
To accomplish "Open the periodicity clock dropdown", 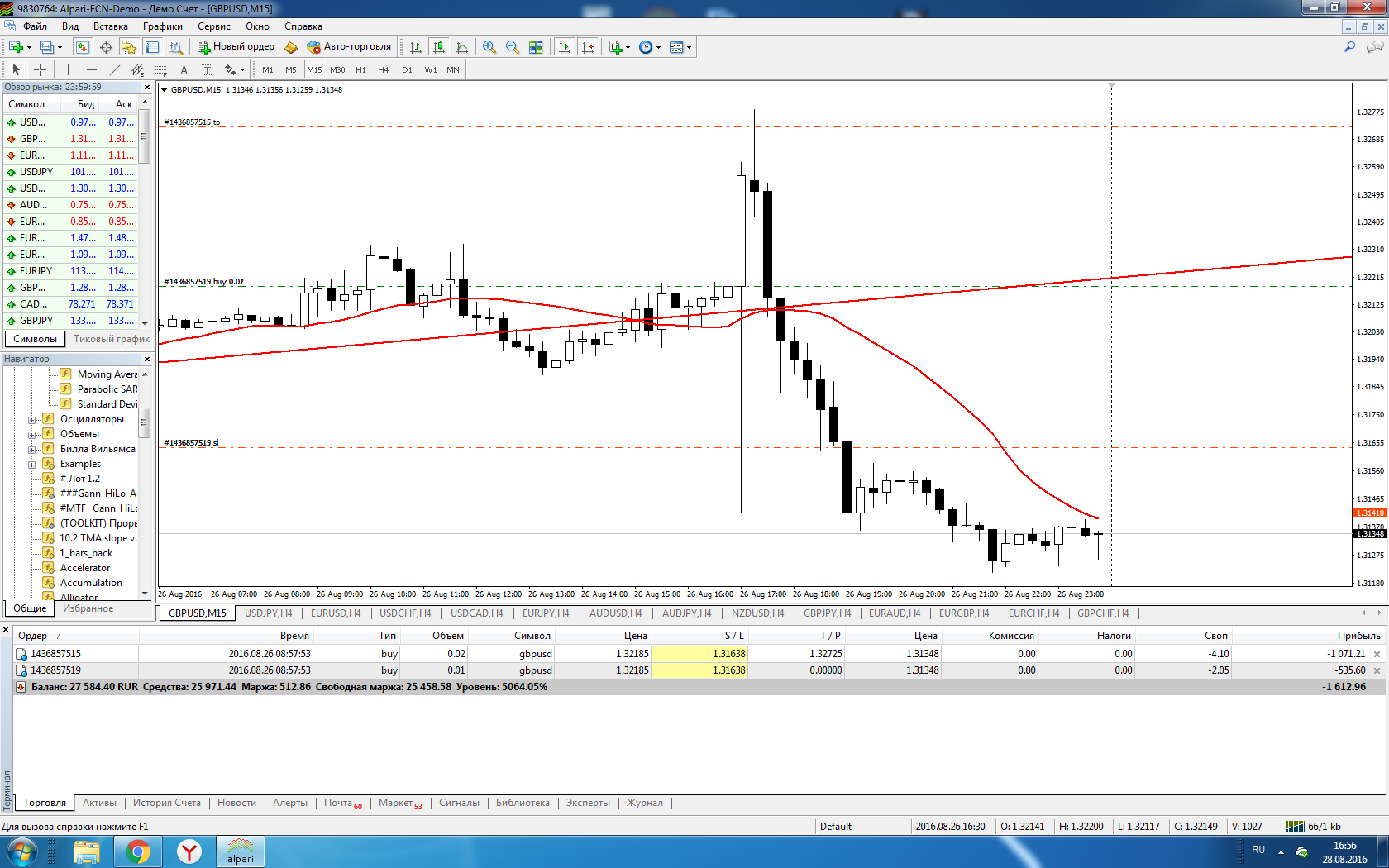I will 650,47.
